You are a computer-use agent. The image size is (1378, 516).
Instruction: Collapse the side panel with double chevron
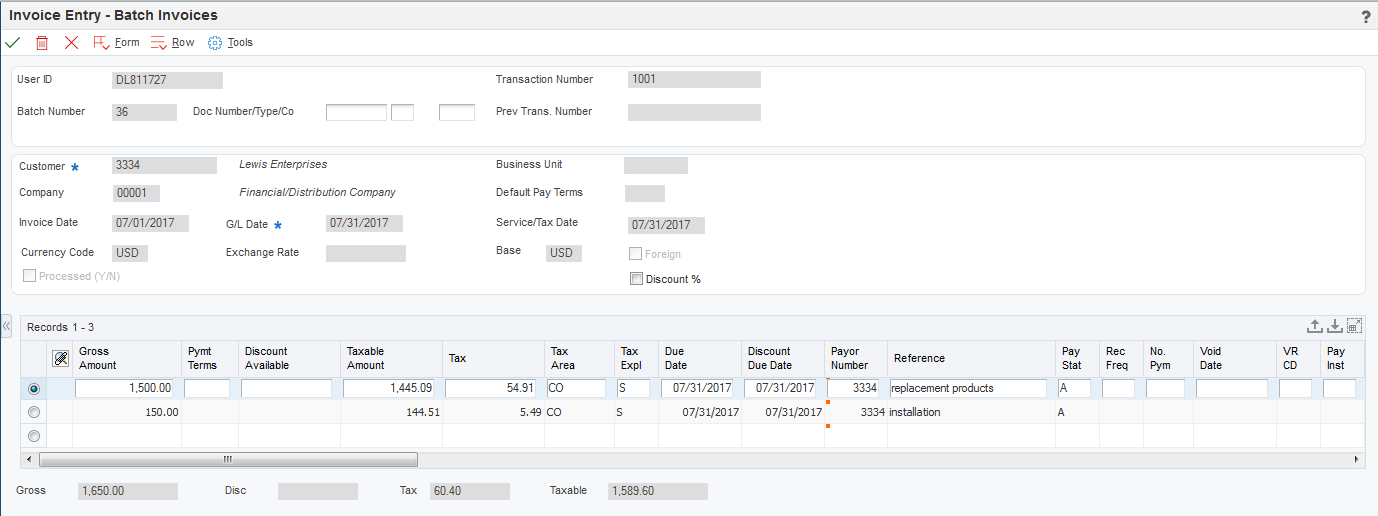7,327
